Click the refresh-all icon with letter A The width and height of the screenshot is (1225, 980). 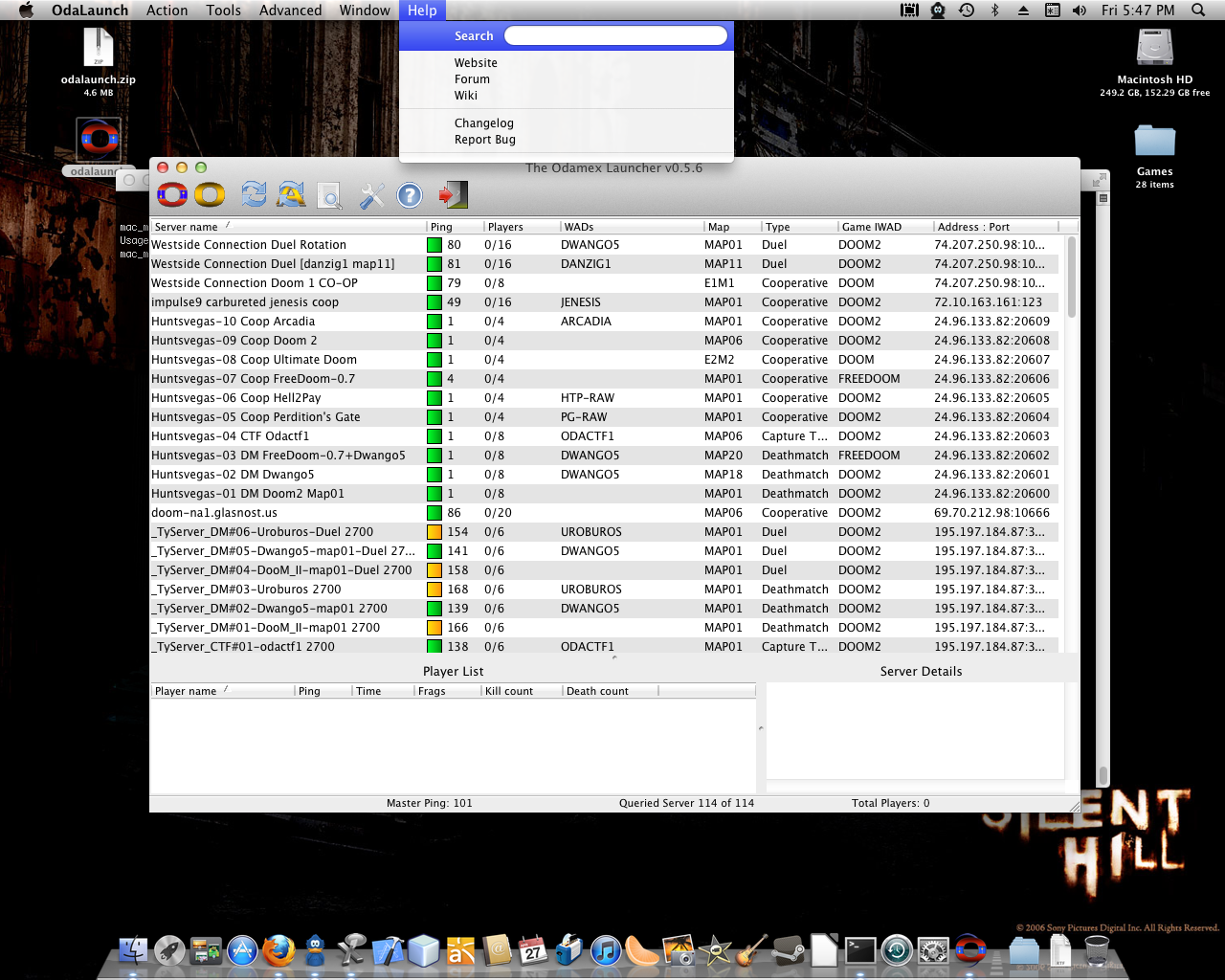tap(291, 195)
